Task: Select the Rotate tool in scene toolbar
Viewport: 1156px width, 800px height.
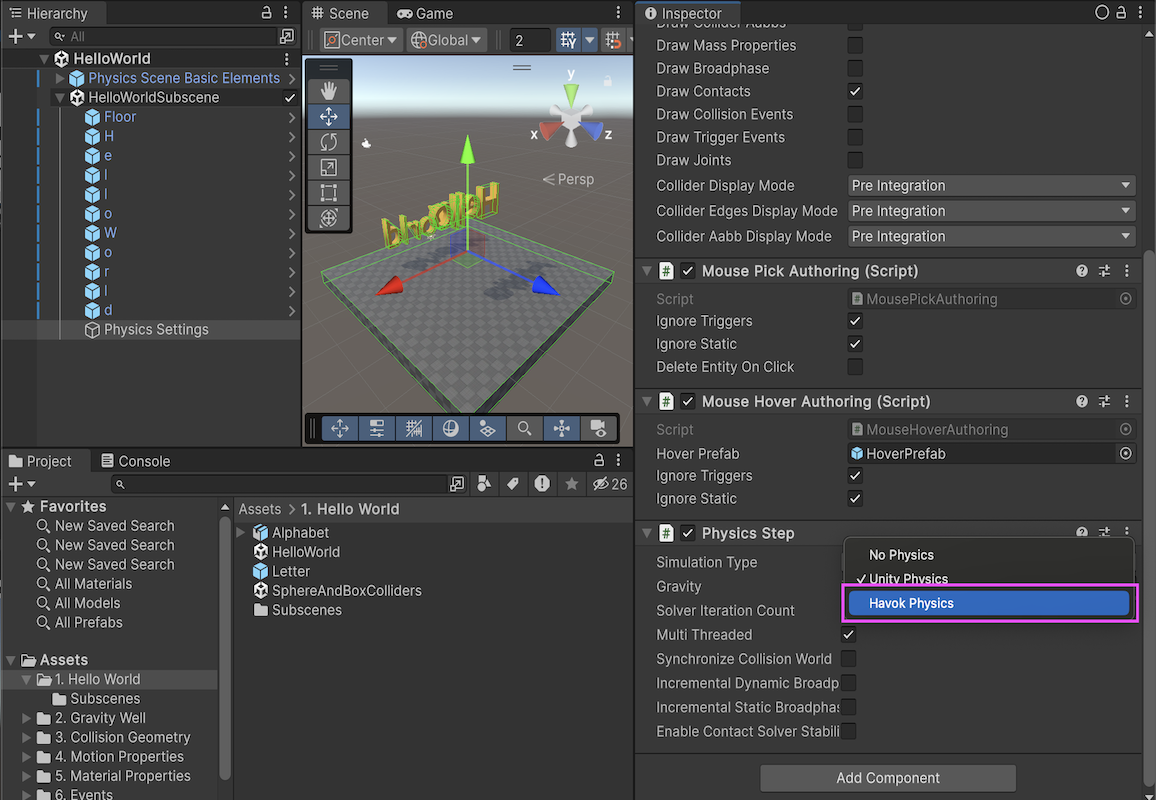Action: coord(328,142)
